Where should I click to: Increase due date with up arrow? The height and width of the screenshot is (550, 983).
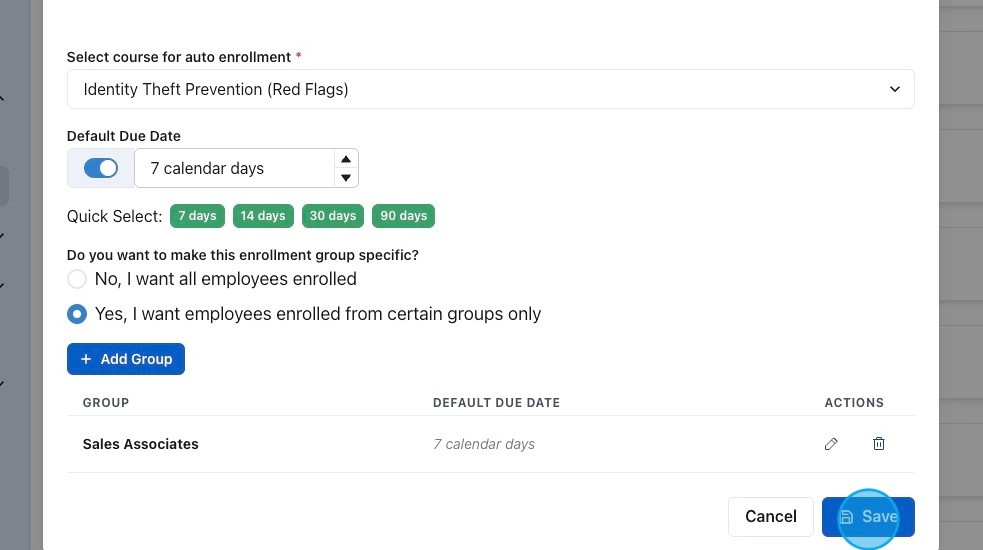pyautogui.click(x=346, y=159)
